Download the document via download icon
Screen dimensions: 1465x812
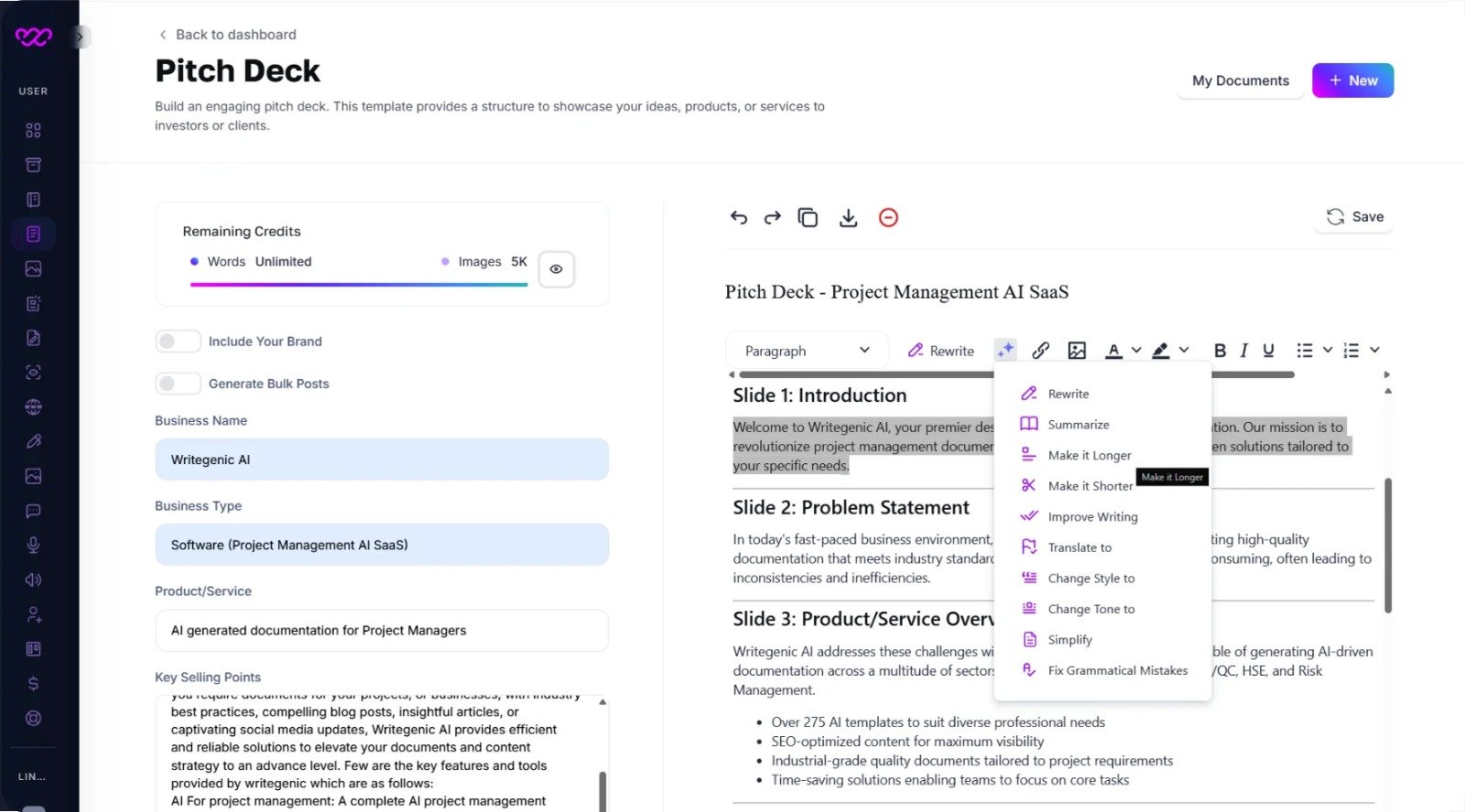coord(849,218)
